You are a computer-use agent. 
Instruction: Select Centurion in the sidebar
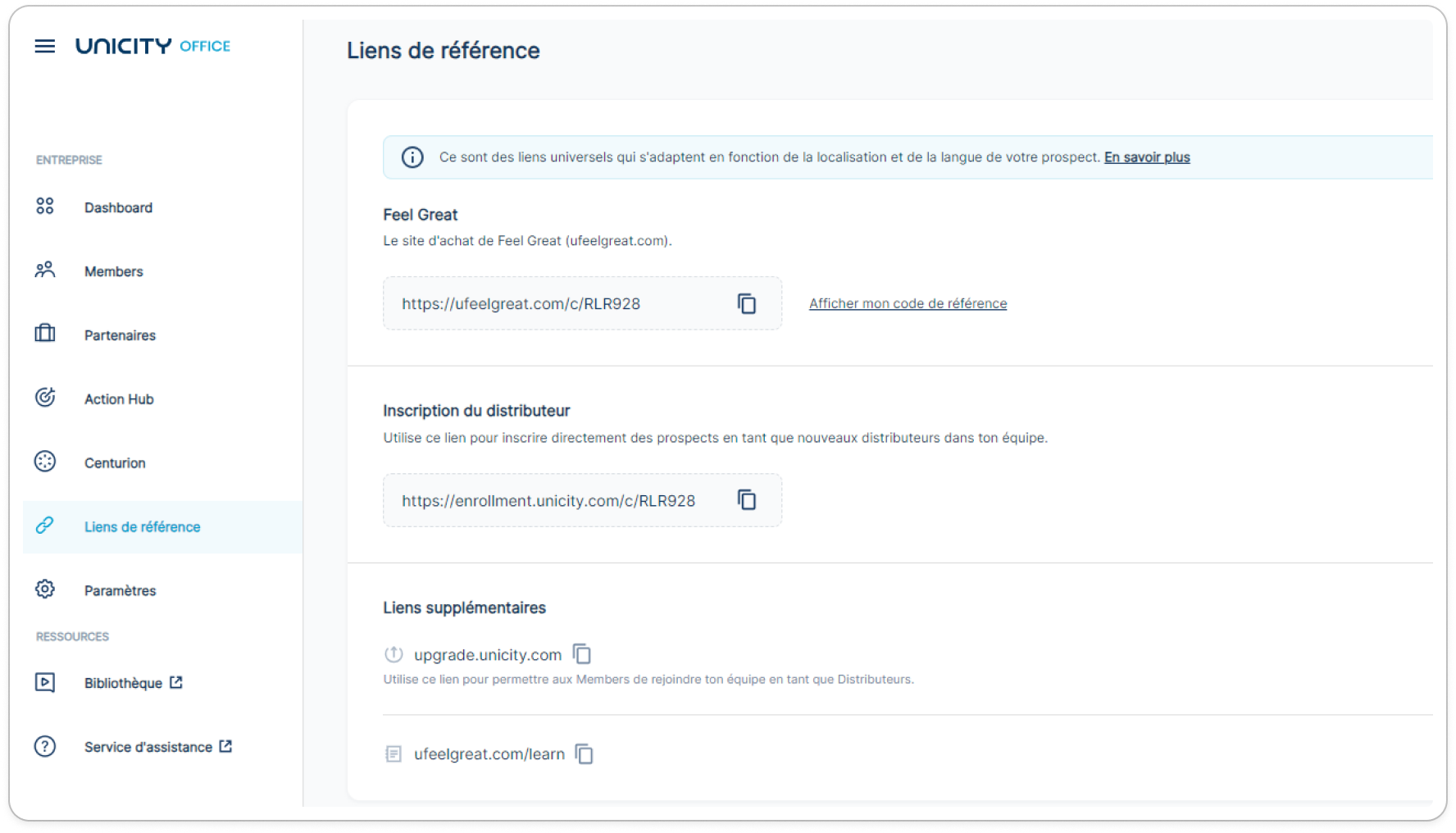(162, 463)
